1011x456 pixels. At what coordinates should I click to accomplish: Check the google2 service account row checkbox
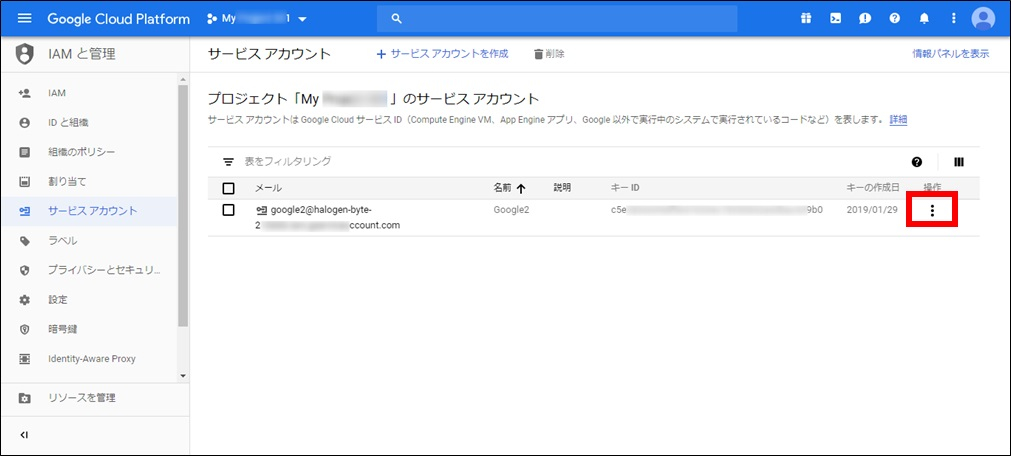pyautogui.click(x=228, y=210)
